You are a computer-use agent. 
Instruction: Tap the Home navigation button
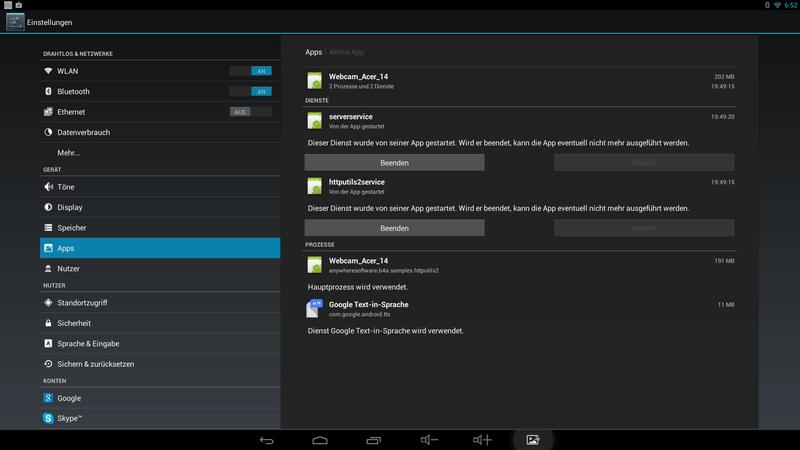point(320,440)
